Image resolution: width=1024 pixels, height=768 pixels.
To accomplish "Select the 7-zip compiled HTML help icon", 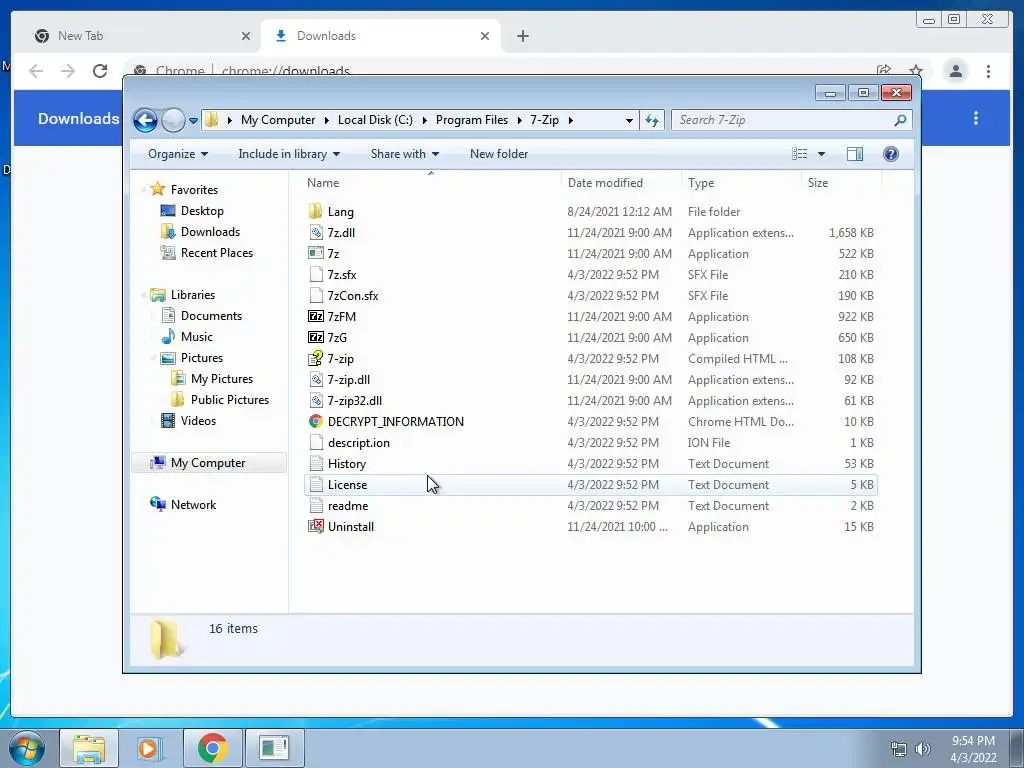I will point(315,358).
